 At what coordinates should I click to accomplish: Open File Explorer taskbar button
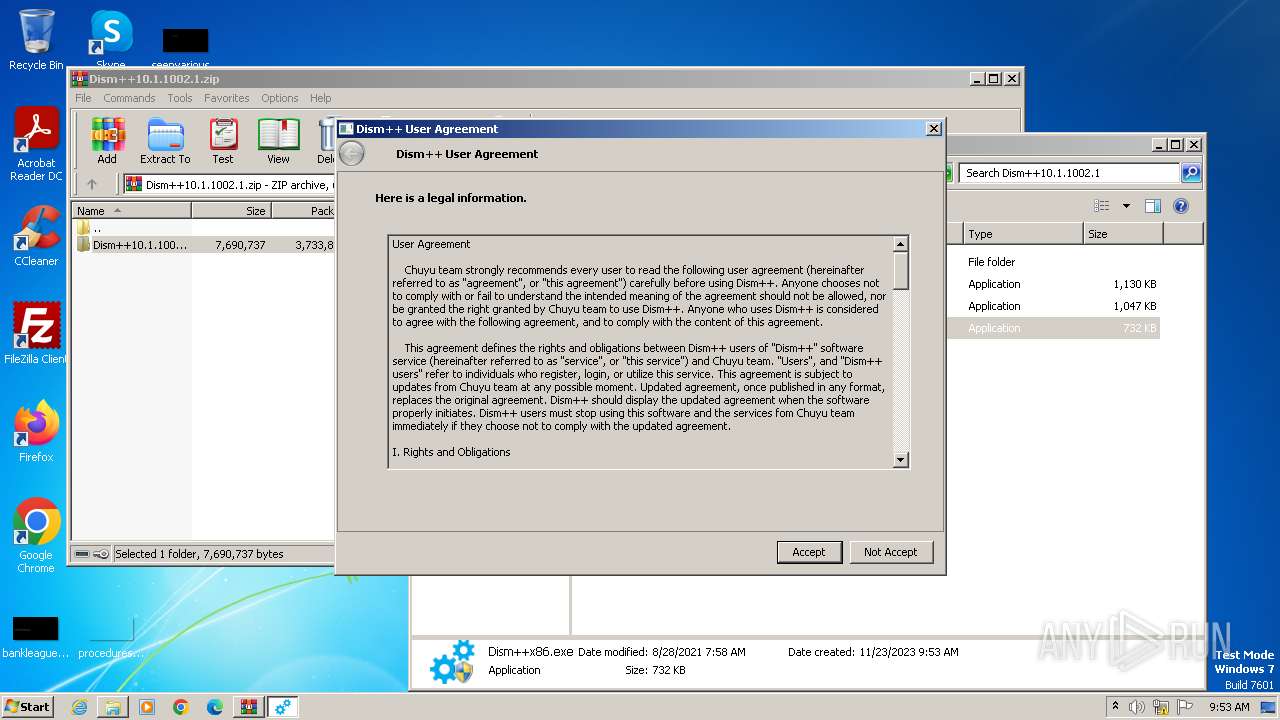click(113, 707)
